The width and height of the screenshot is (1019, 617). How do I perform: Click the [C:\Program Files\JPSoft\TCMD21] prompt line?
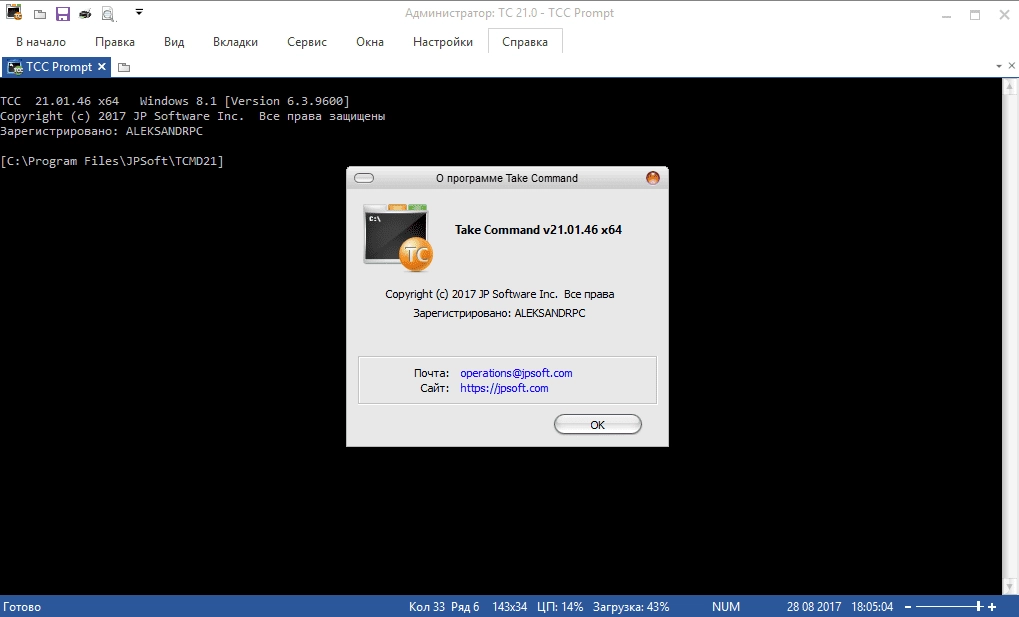pos(112,161)
